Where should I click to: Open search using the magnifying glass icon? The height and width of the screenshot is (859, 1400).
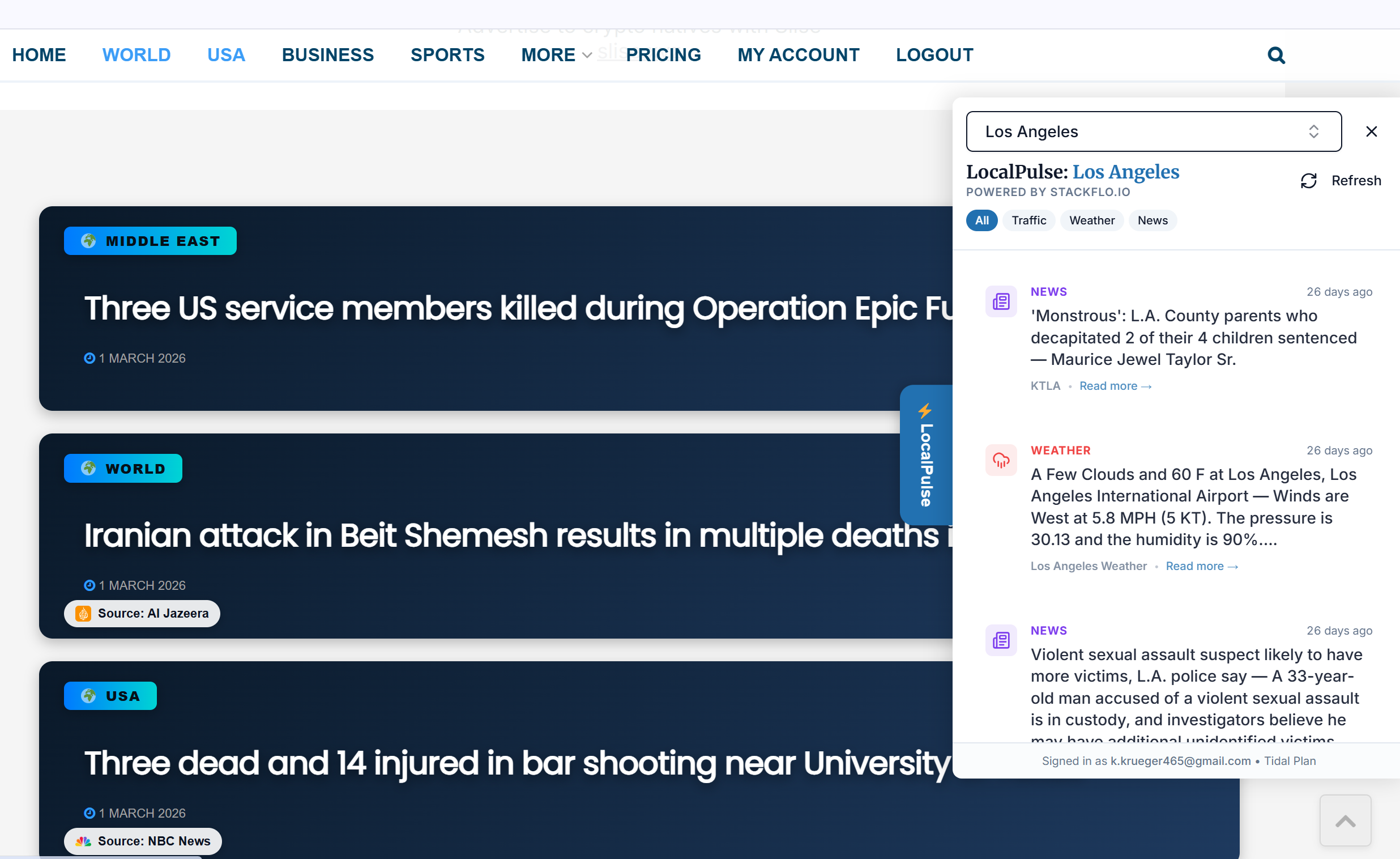(x=1275, y=54)
